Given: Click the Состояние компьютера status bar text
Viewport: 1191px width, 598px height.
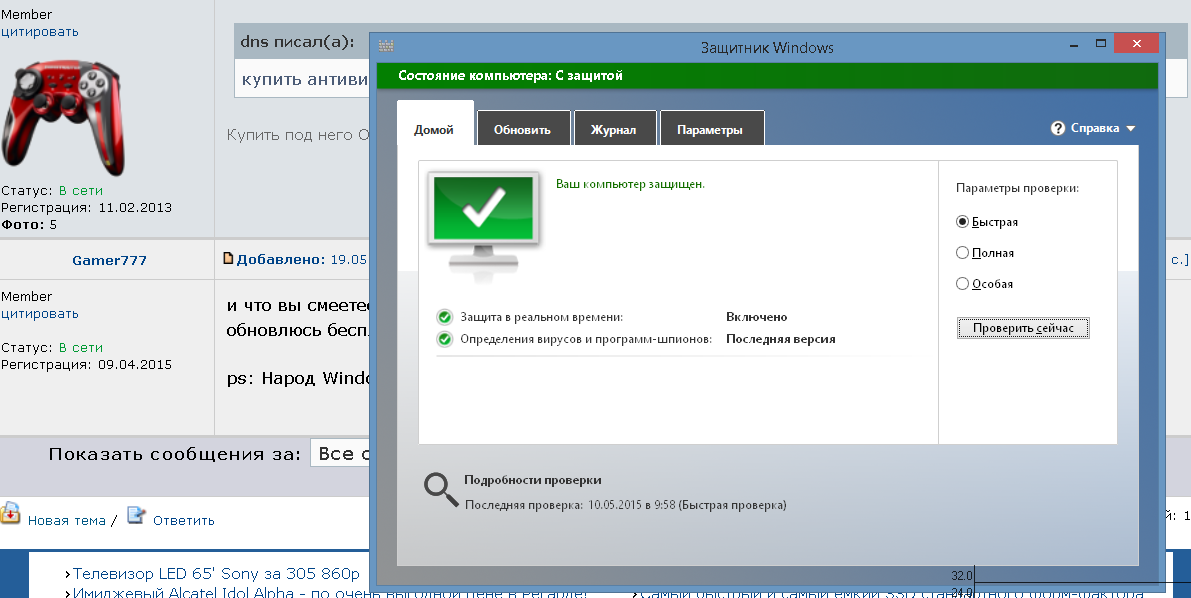Looking at the screenshot, I should coord(510,76).
